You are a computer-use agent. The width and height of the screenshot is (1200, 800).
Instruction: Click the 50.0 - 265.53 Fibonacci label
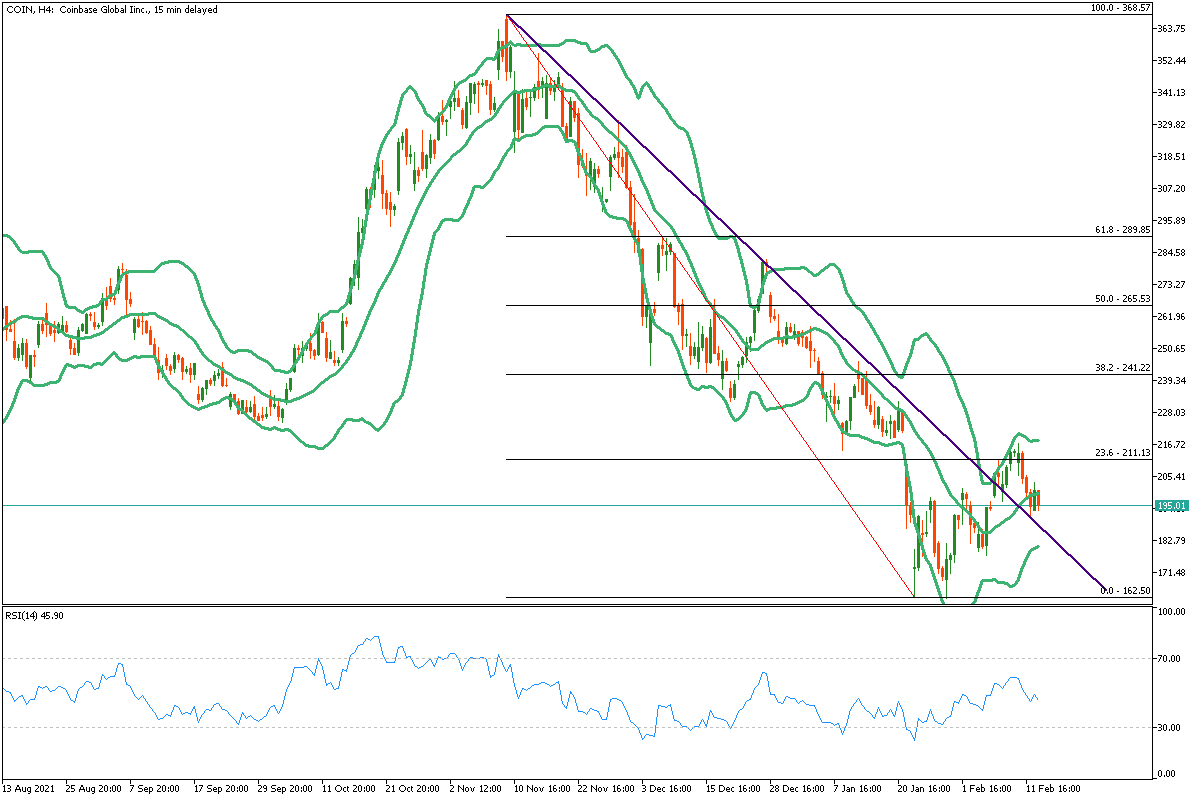click(1124, 299)
